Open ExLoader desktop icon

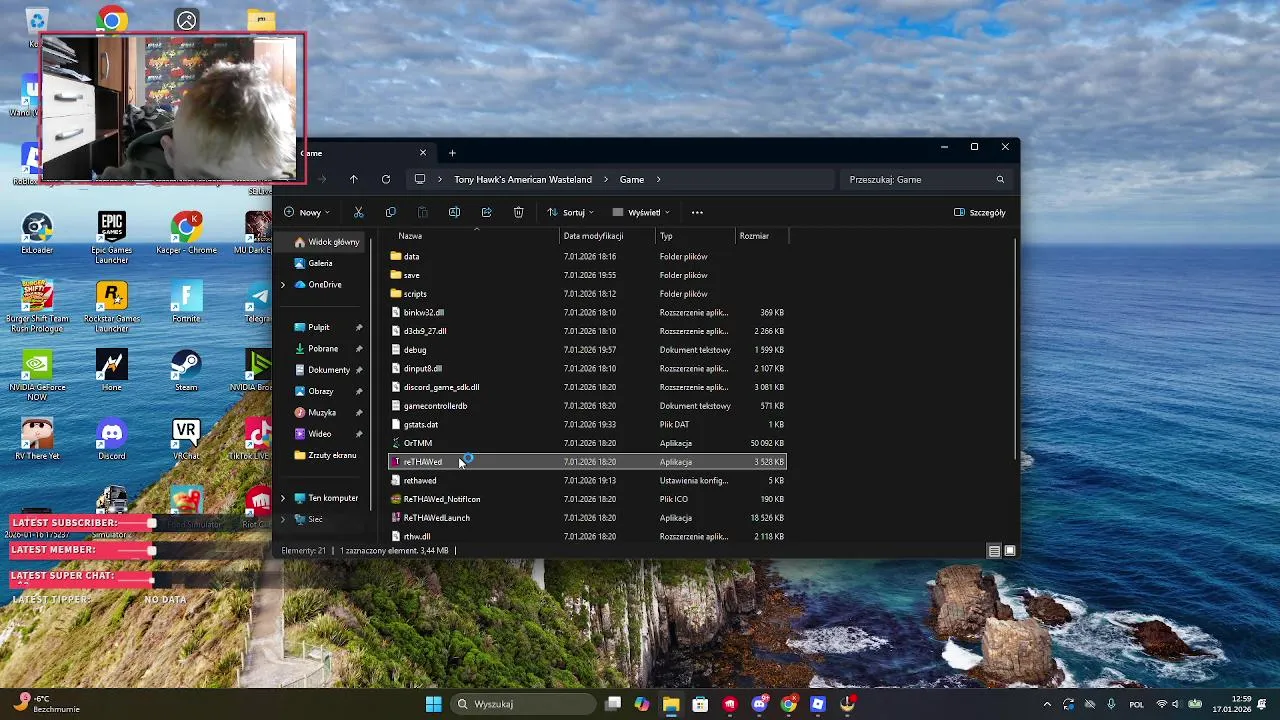37,232
